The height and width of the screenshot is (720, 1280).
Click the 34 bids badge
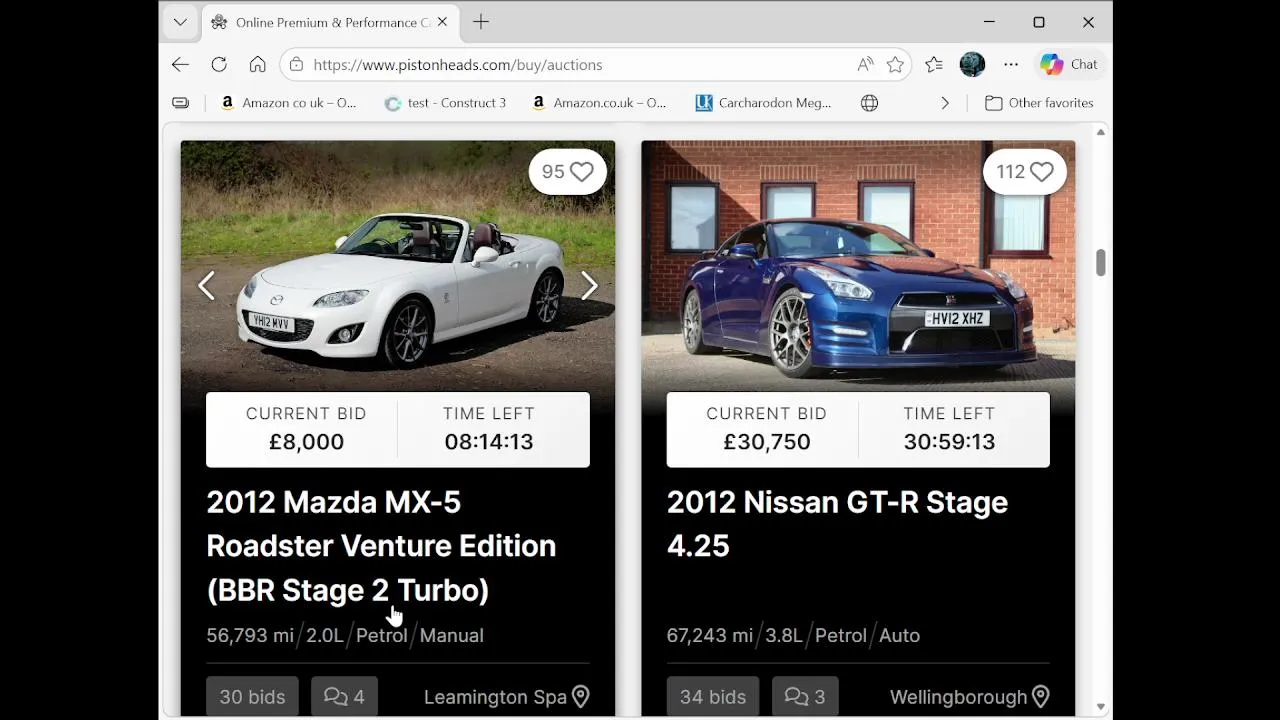click(713, 697)
